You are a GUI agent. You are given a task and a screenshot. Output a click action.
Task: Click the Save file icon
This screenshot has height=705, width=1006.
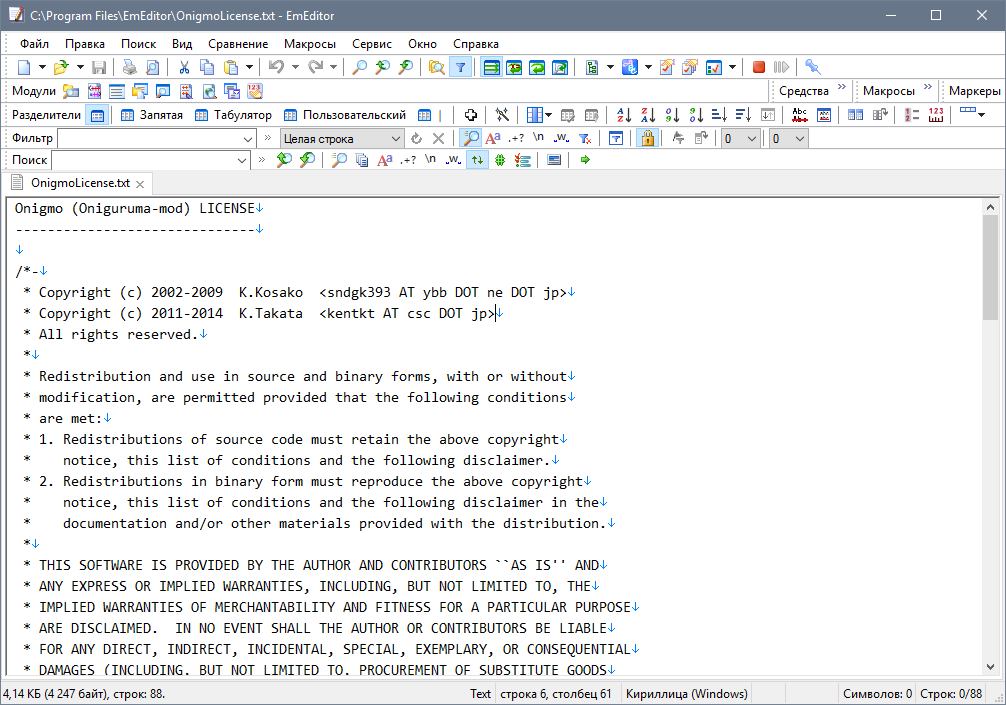pyautogui.click(x=99, y=67)
